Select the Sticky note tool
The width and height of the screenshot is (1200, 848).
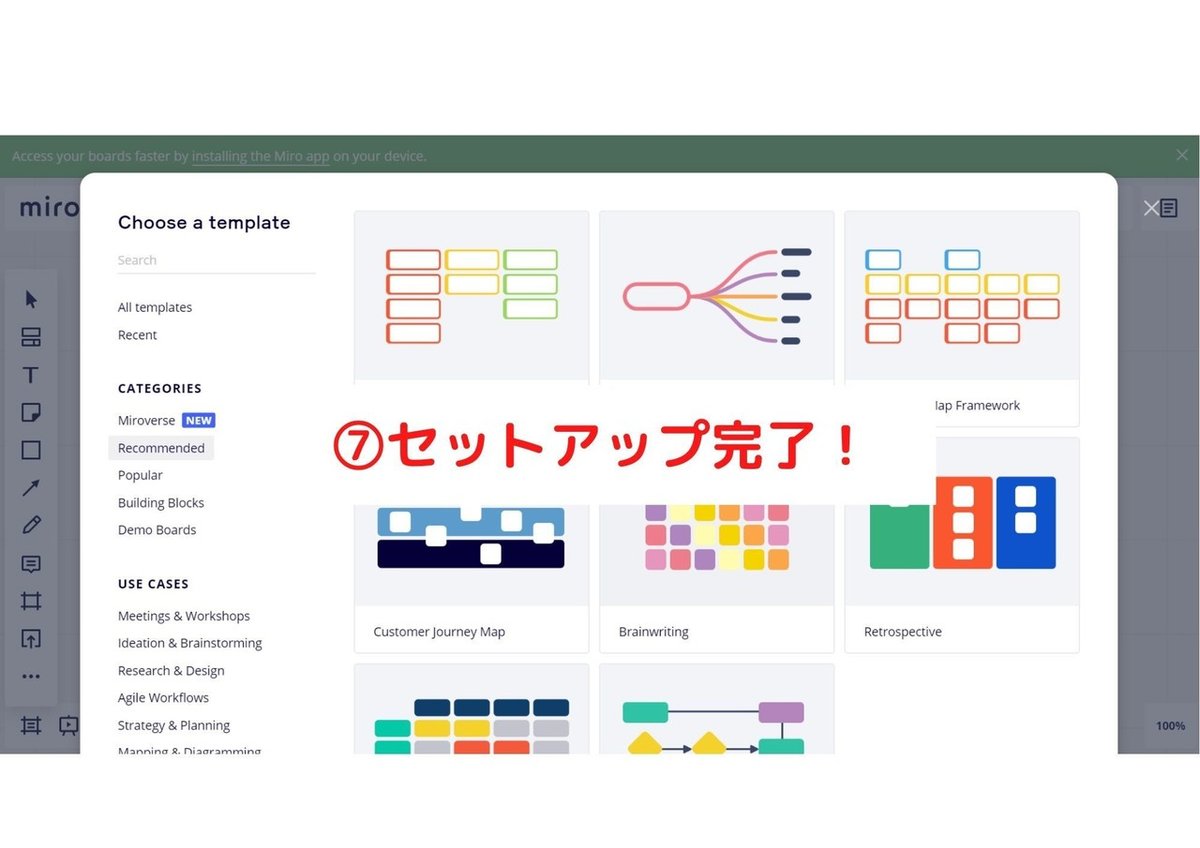pos(31,412)
